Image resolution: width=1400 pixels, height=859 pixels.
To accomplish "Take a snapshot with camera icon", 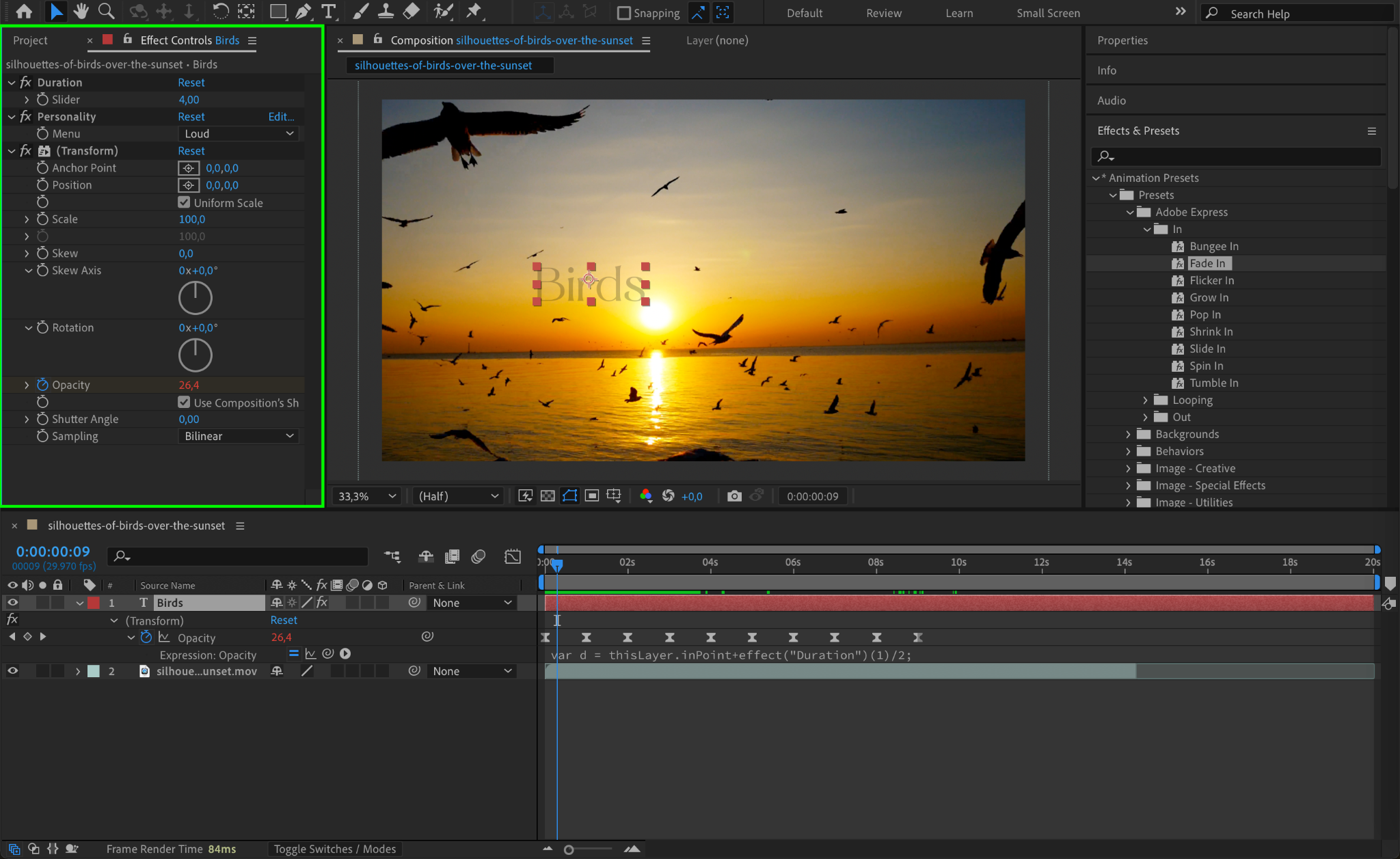I will point(734,496).
